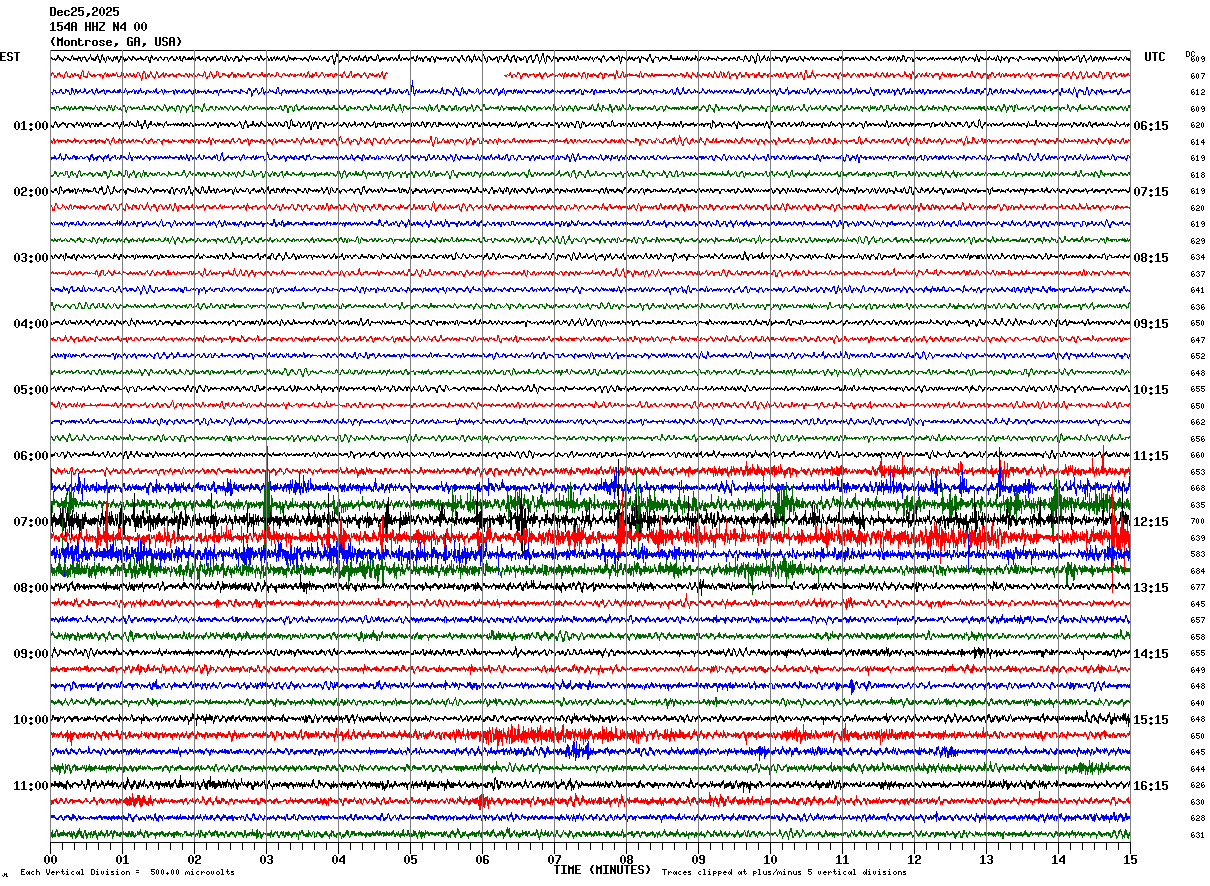Click the traces clipped footnote text
Viewport: 1210px width, 886px height.
(784, 872)
